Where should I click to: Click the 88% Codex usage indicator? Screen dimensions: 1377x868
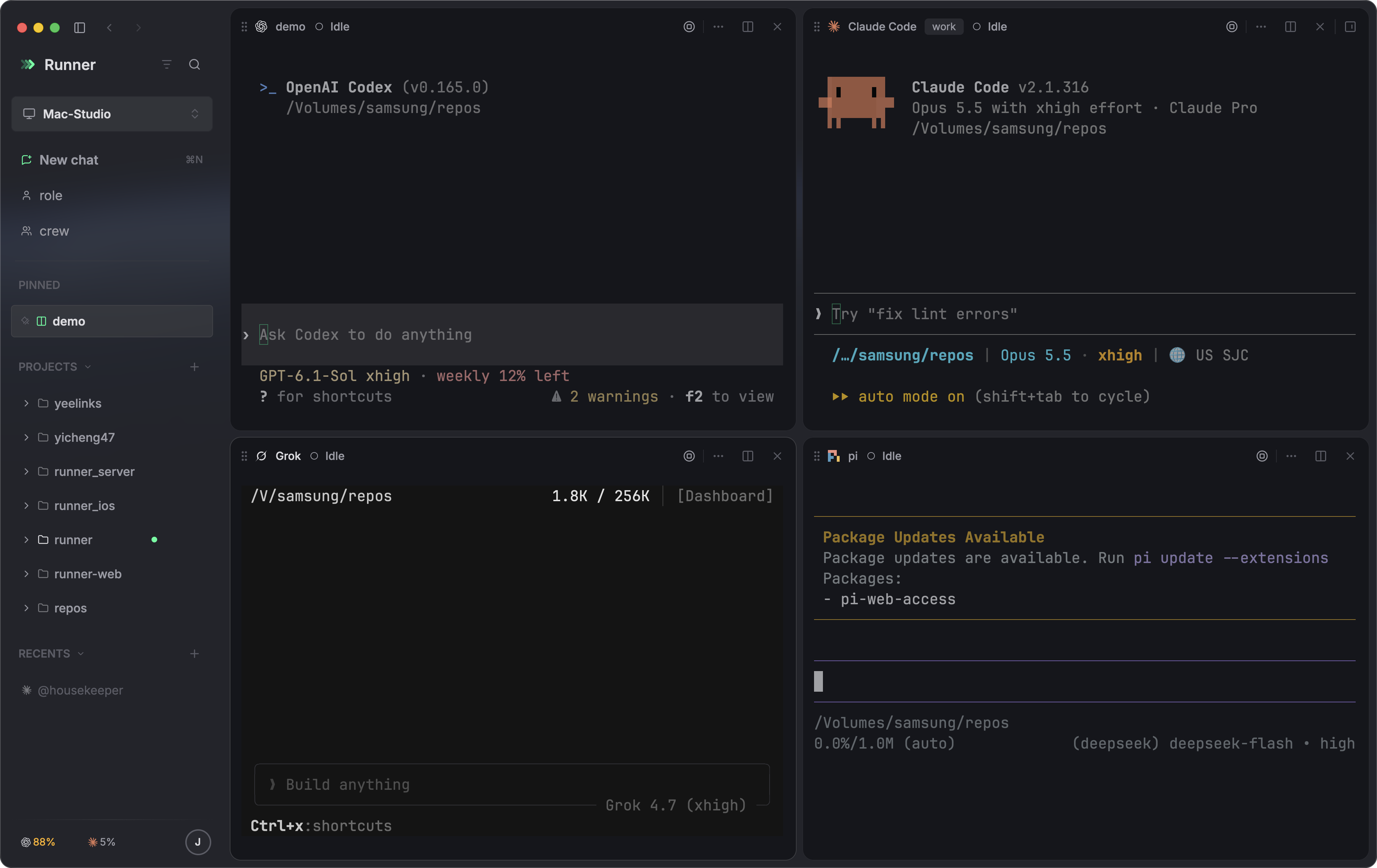click(38, 842)
